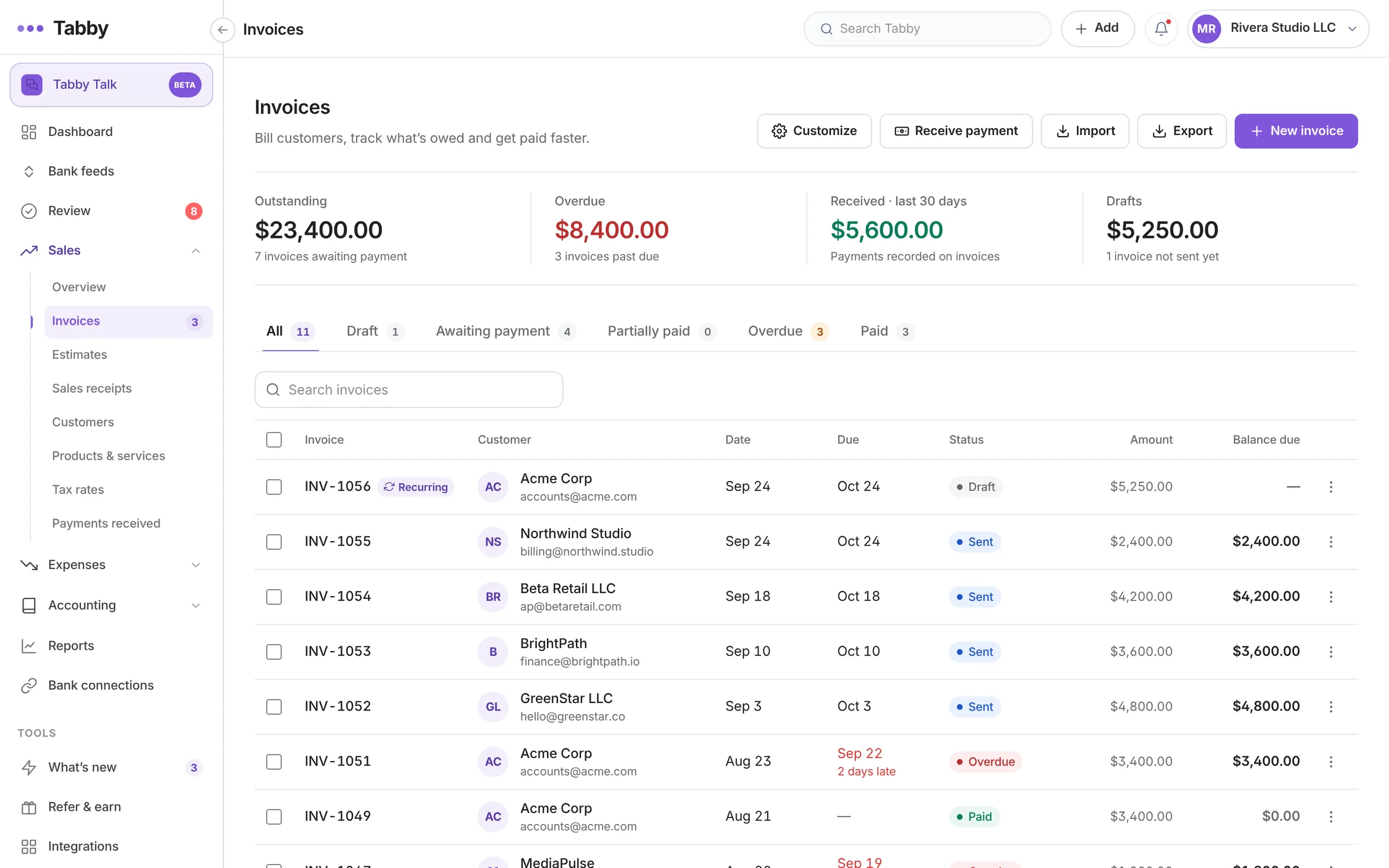Click the Export button

(x=1182, y=131)
